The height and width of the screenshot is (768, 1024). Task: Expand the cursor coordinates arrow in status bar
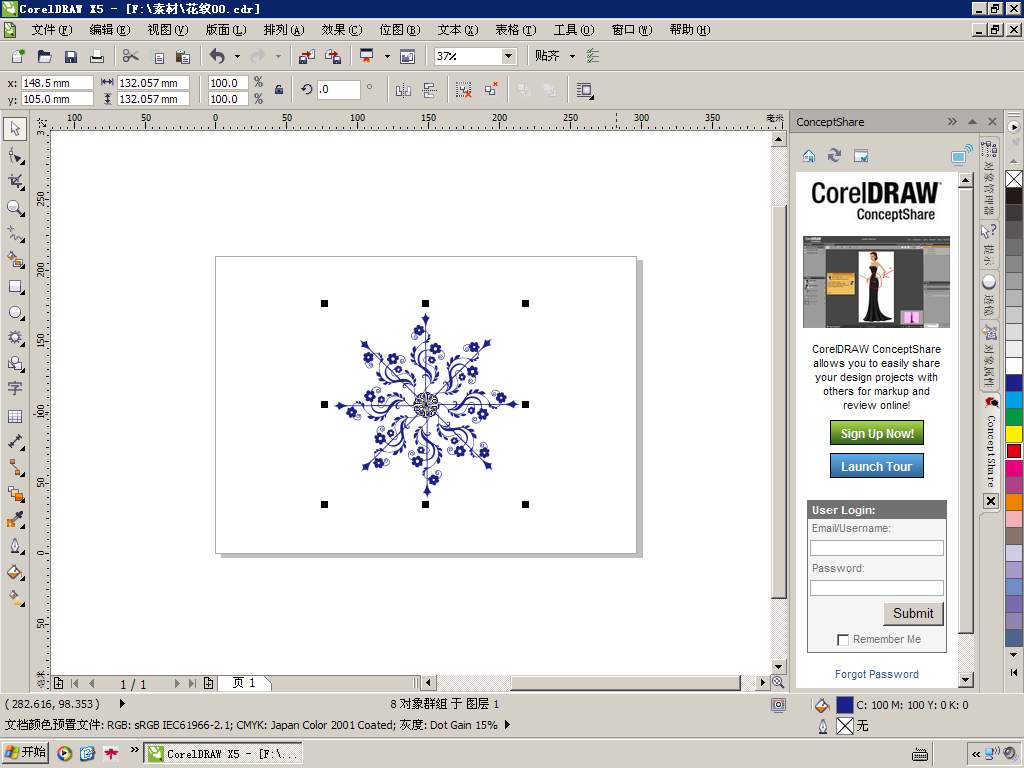pos(122,704)
